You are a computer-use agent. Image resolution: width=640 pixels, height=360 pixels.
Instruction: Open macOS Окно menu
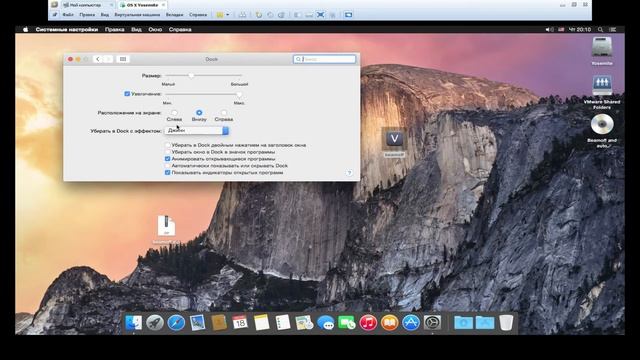155,29
